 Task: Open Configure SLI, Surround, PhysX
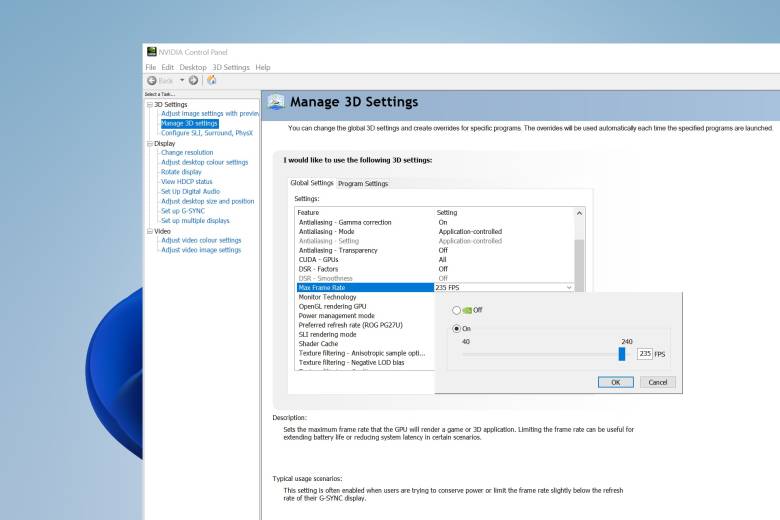pyautogui.click(x=207, y=133)
